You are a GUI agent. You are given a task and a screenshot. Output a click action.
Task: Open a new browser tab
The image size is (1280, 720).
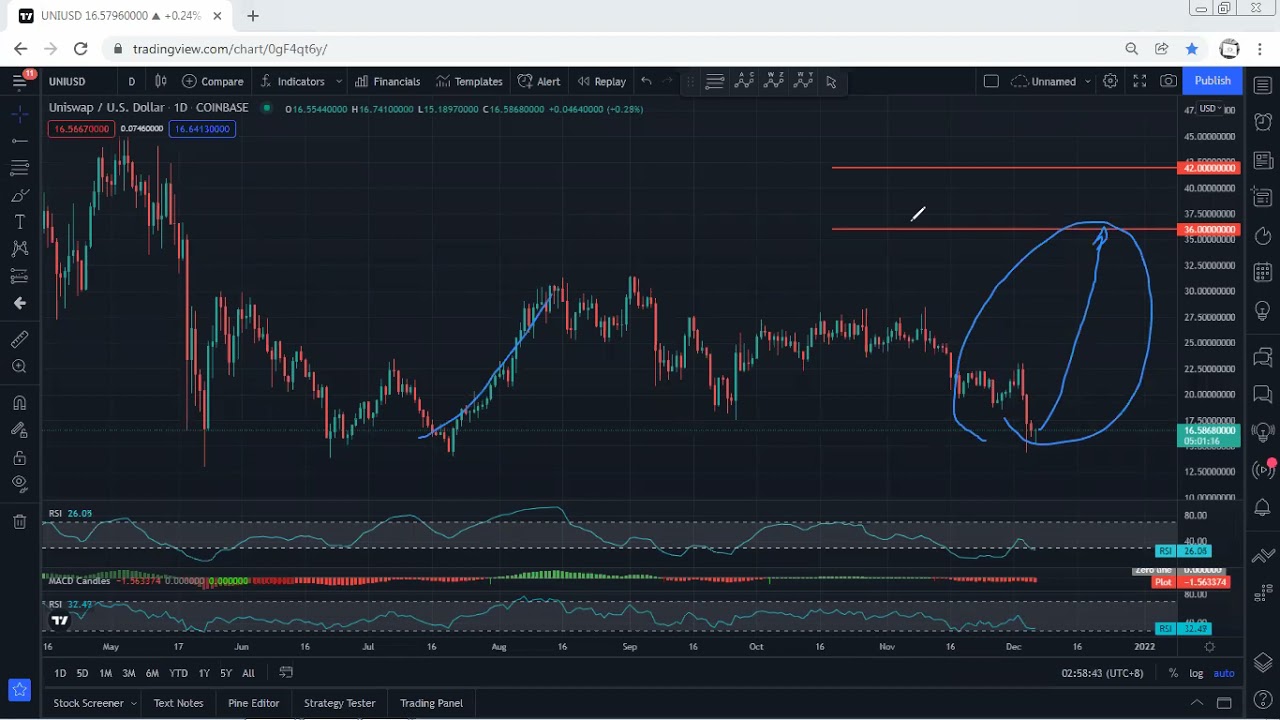click(253, 16)
